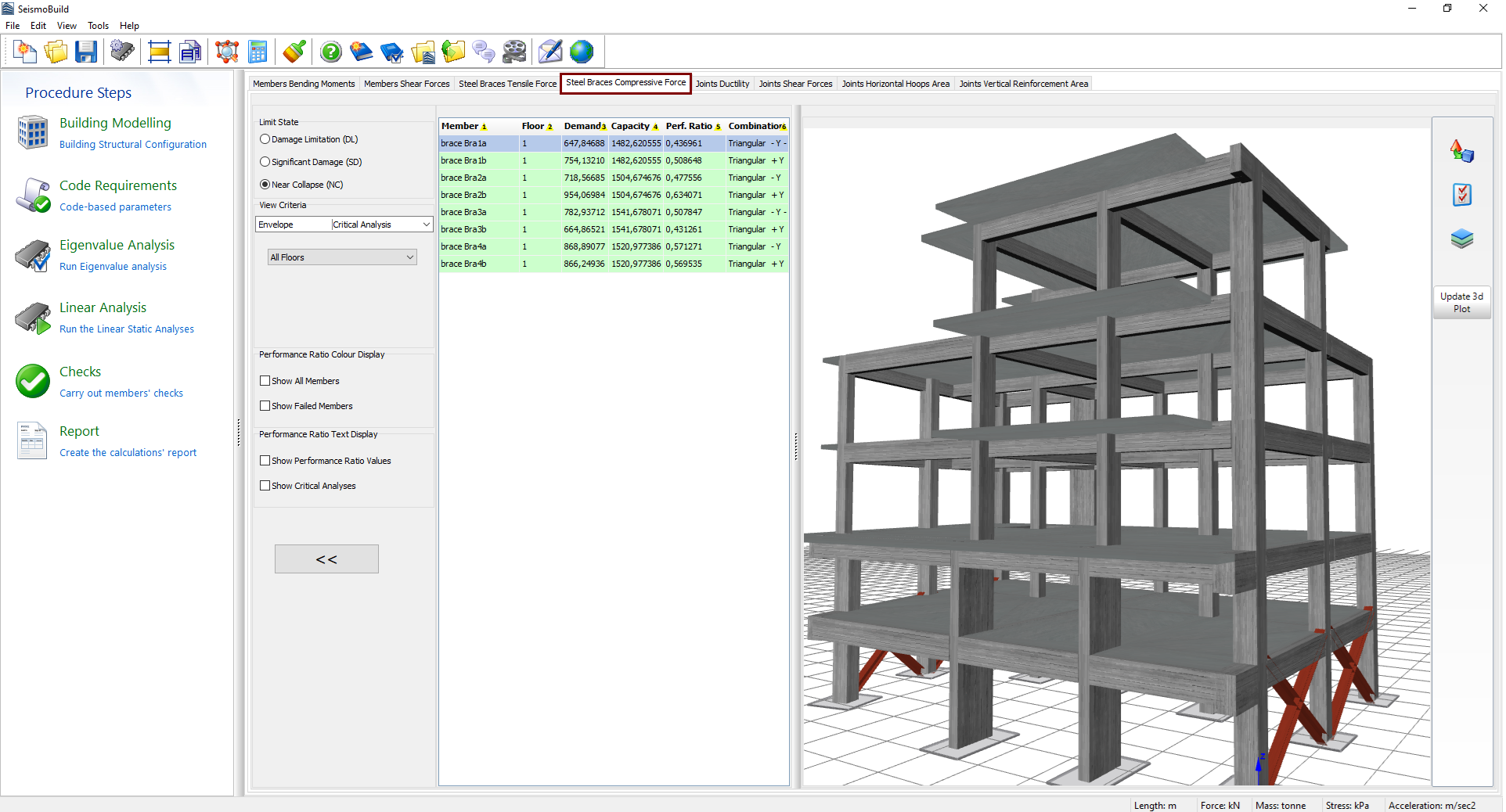Click the green question mark help icon
Screen dimensions: 1506x812
coord(331,52)
